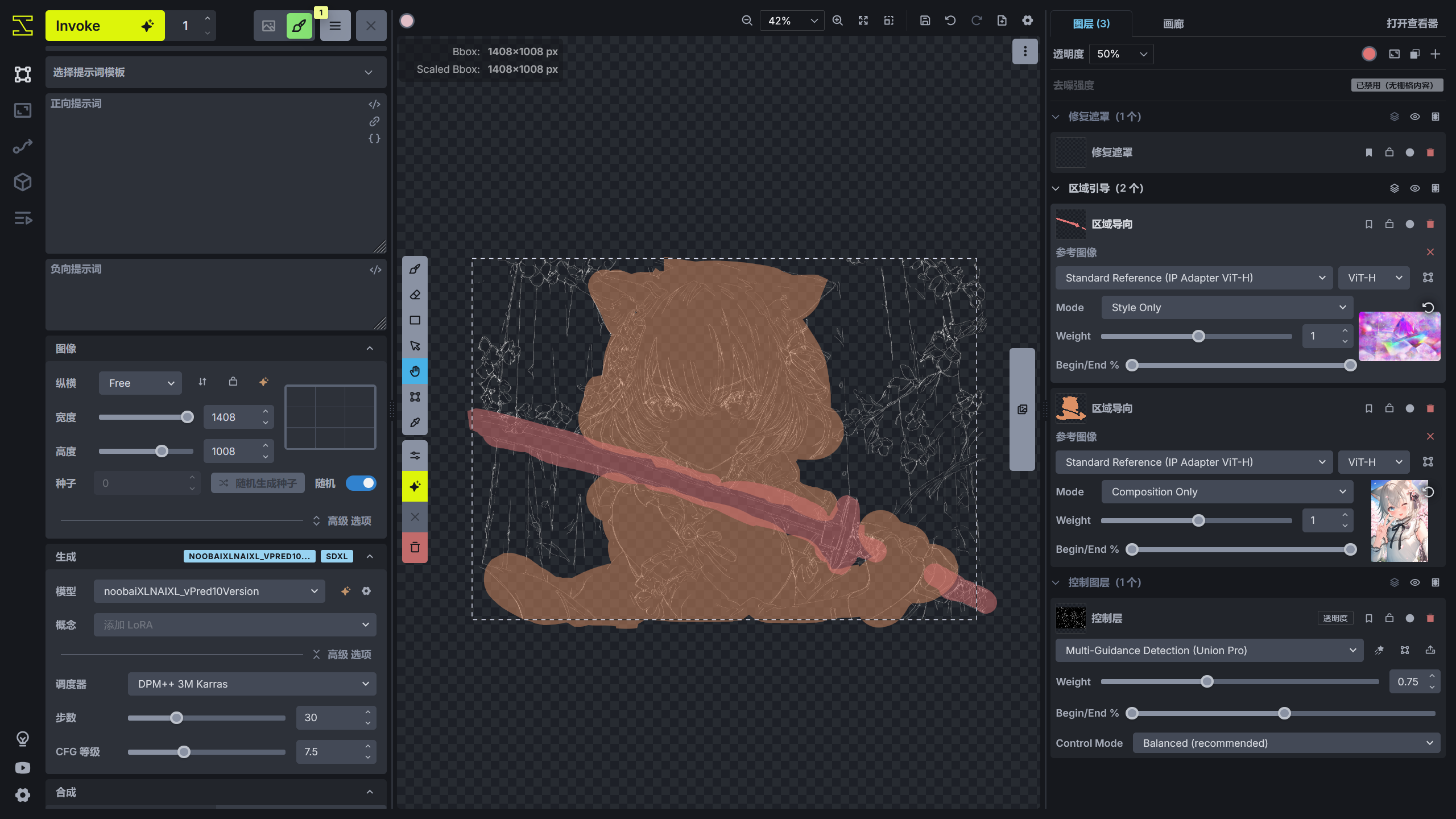Image resolution: width=1456 pixels, height=819 pixels.
Task: Open the DPM++ 3M Karras scheduler dropdown
Action: click(252, 684)
